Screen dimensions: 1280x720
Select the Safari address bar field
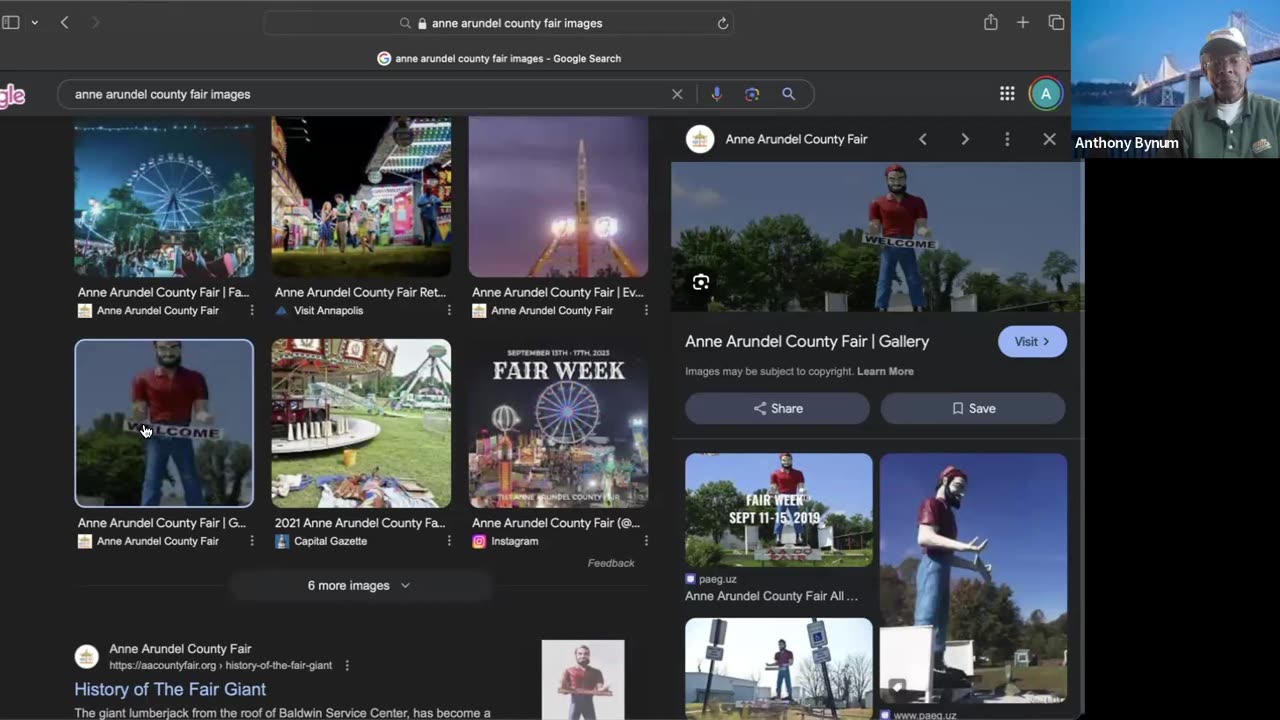point(499,23)
